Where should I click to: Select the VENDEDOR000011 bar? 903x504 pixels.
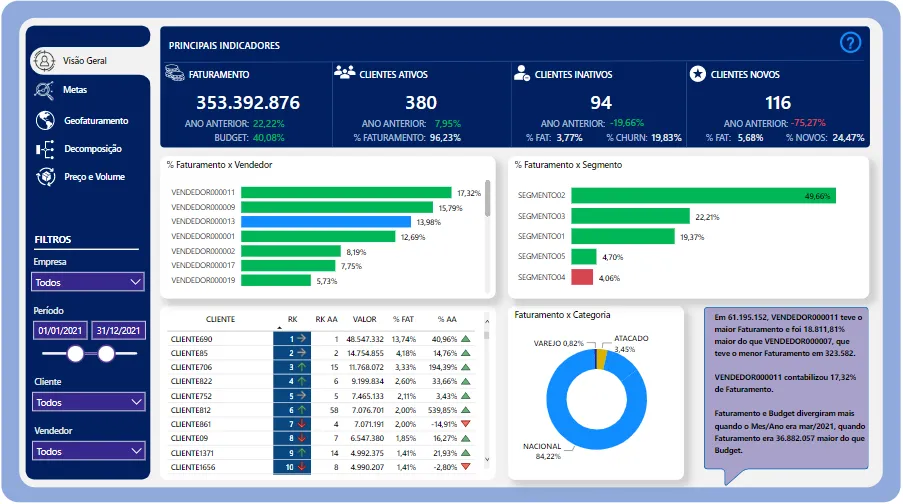[346, 192]
